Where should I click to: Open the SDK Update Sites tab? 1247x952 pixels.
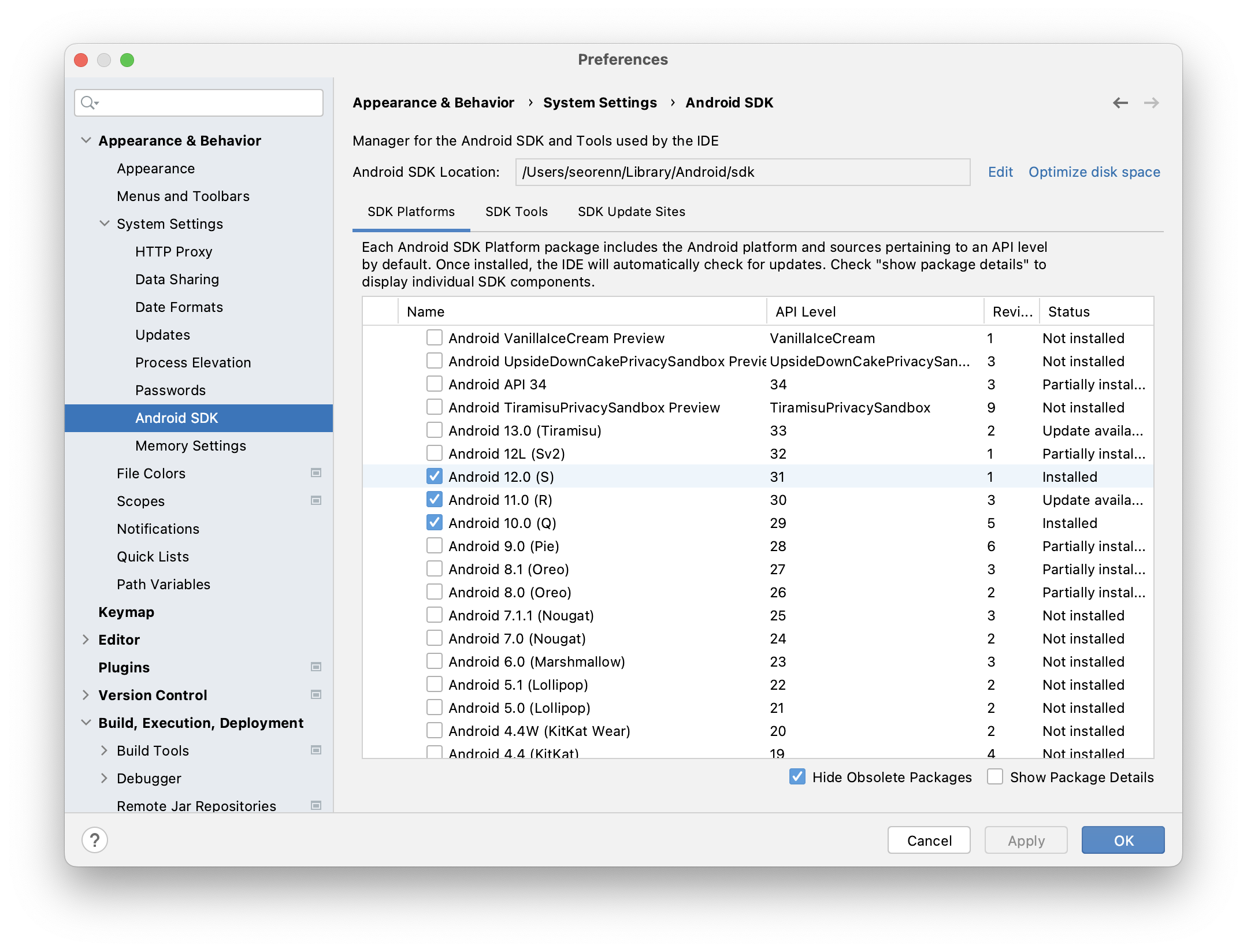631,211
